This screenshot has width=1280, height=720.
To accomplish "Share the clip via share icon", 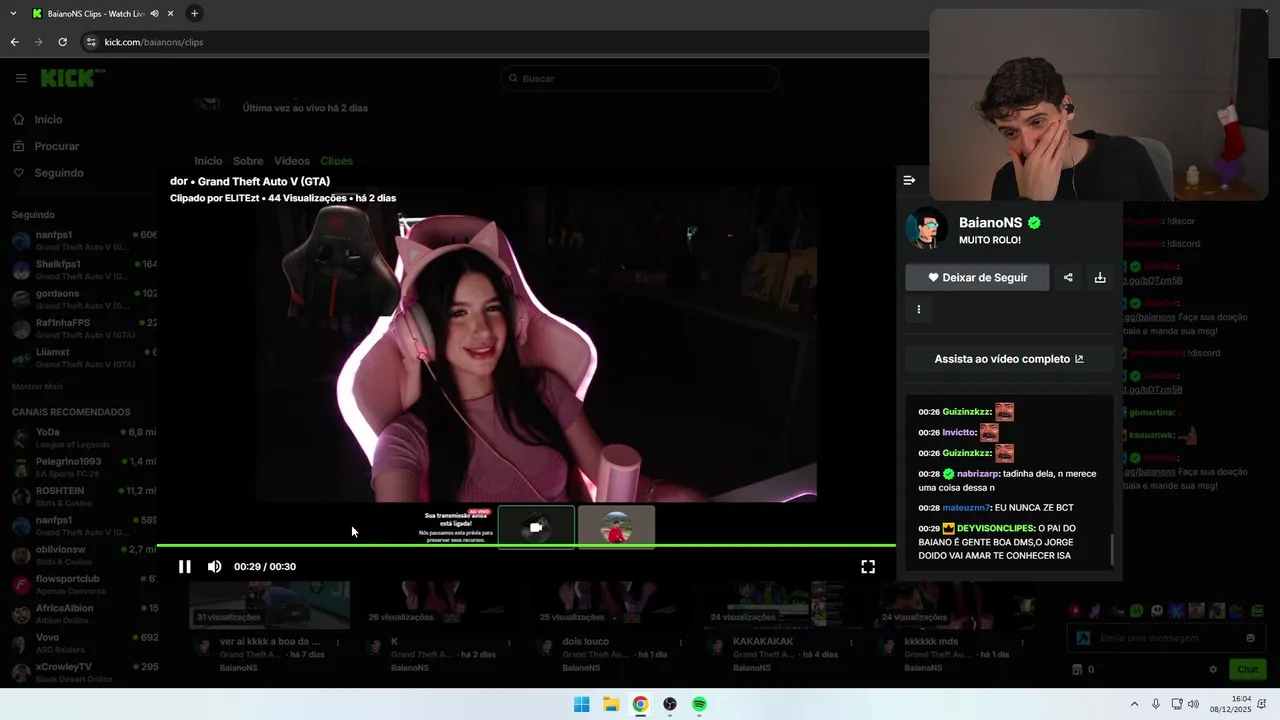I will 1068,277.
